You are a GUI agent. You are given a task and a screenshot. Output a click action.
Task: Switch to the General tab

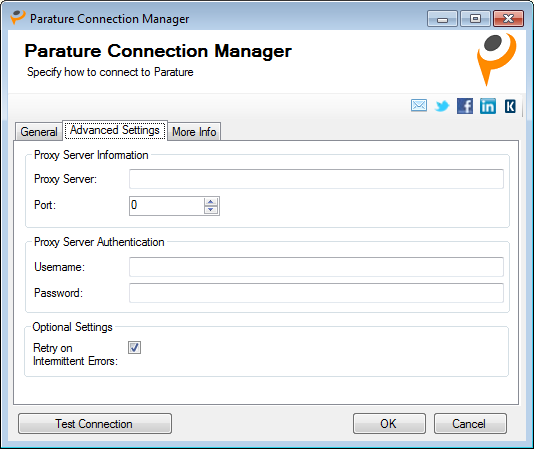pos(38,132)
